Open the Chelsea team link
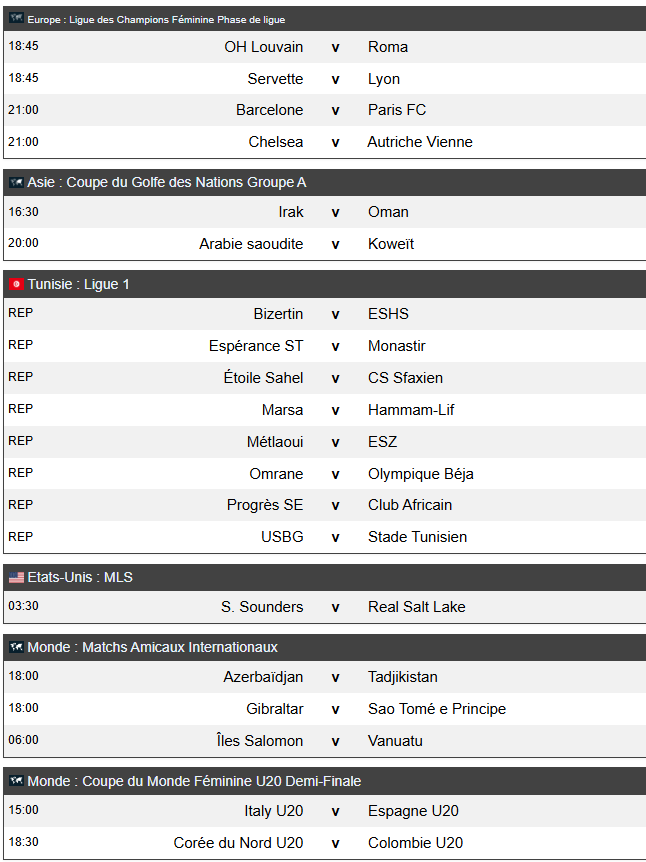The width and height of the screenshot is (646, 862). [275, 142]
